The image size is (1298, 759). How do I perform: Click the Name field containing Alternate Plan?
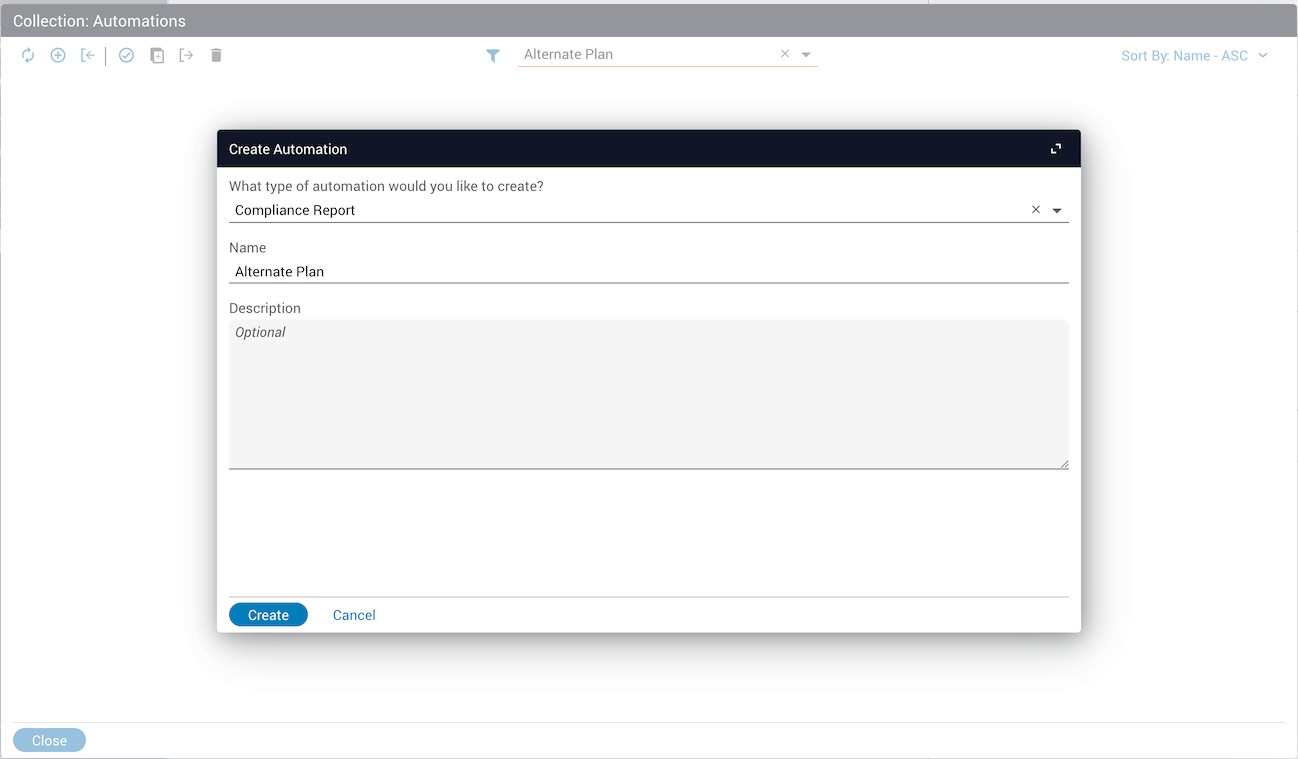[649, 271]
